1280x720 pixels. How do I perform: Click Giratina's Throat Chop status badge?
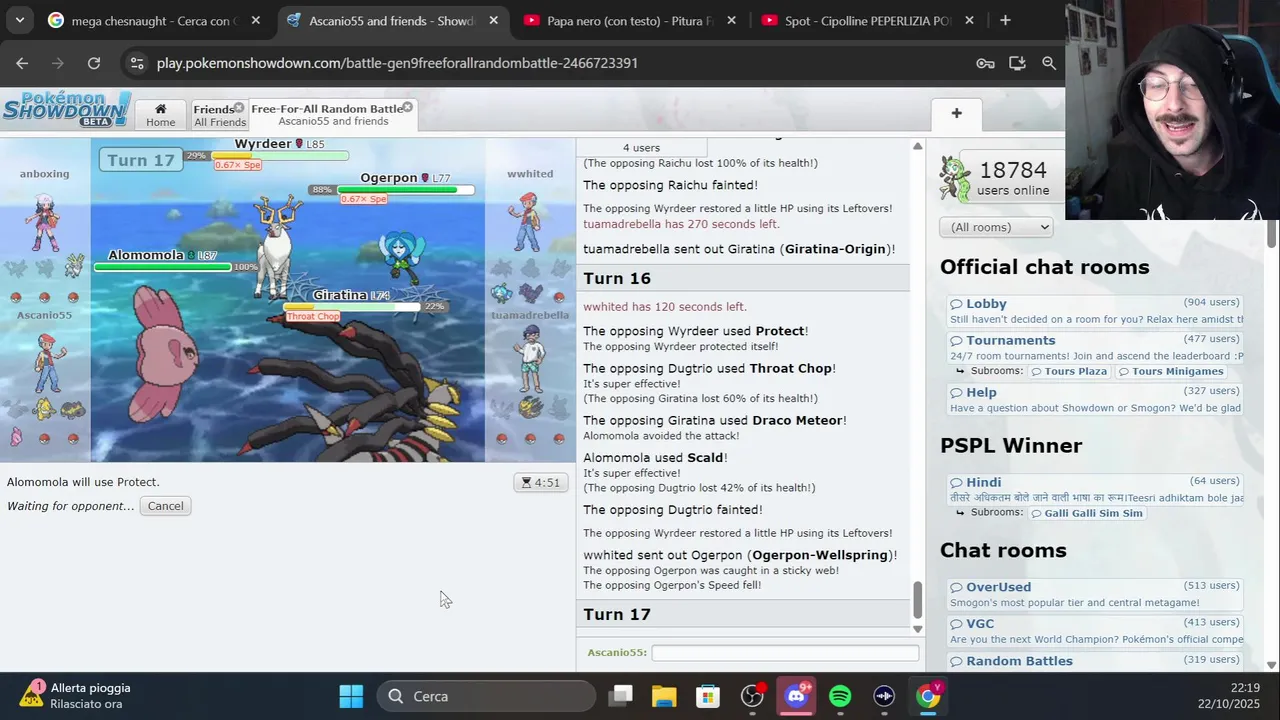coord(313,316)
